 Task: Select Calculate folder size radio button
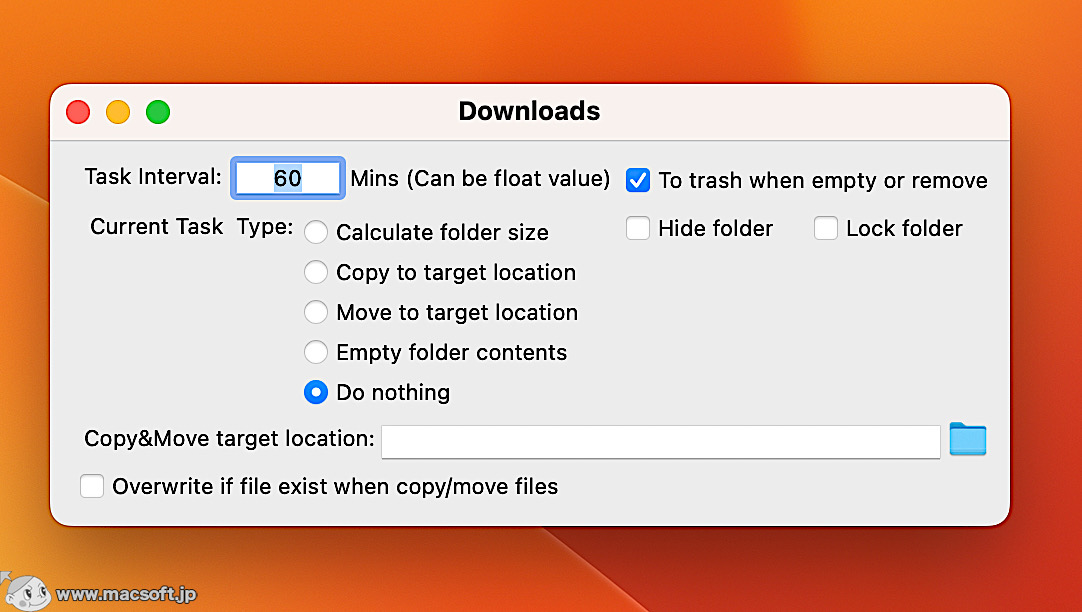pos(316,232)
